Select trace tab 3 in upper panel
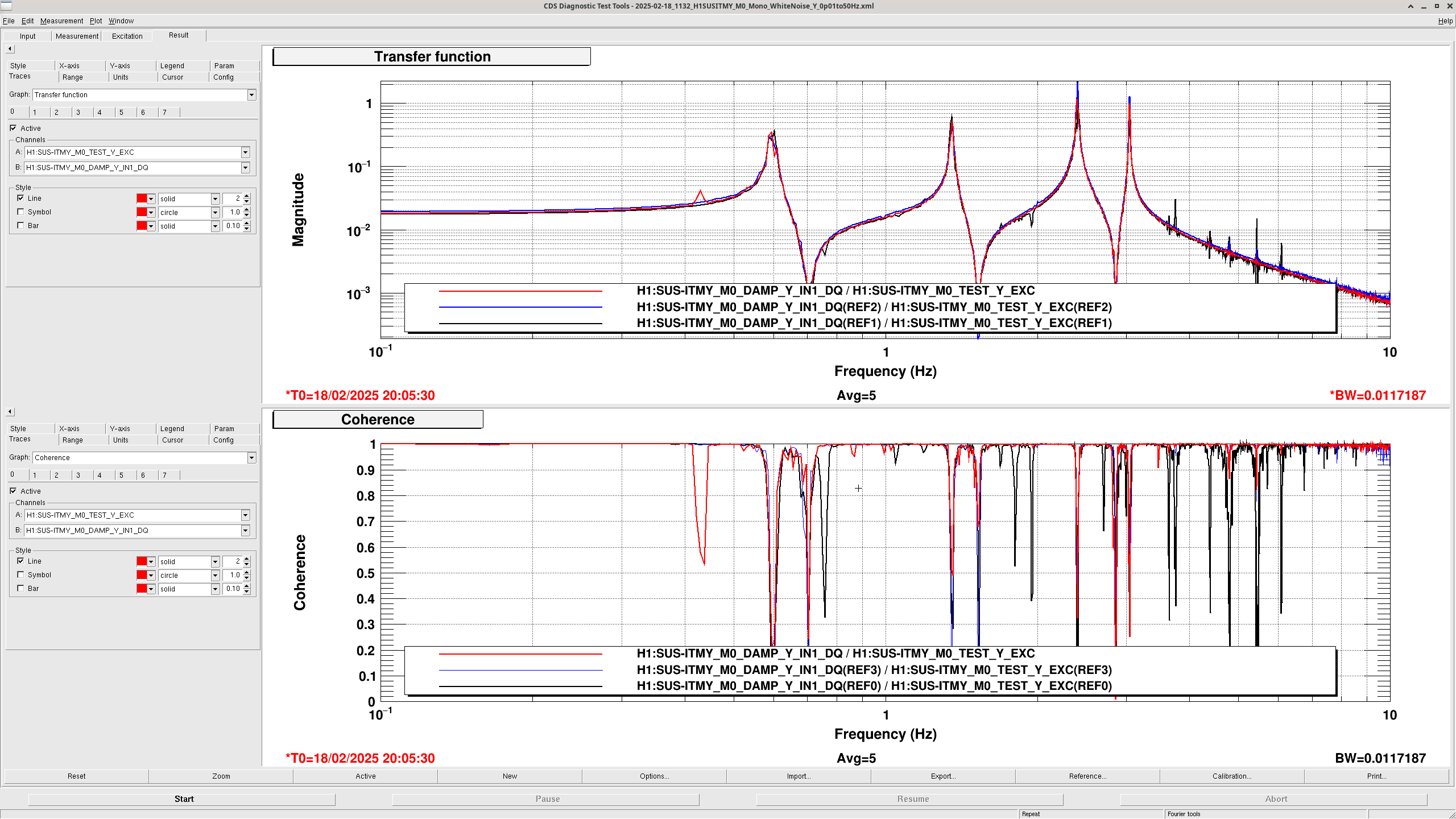Viewport: 1456px width, 819px height. [x=78, y=113]
